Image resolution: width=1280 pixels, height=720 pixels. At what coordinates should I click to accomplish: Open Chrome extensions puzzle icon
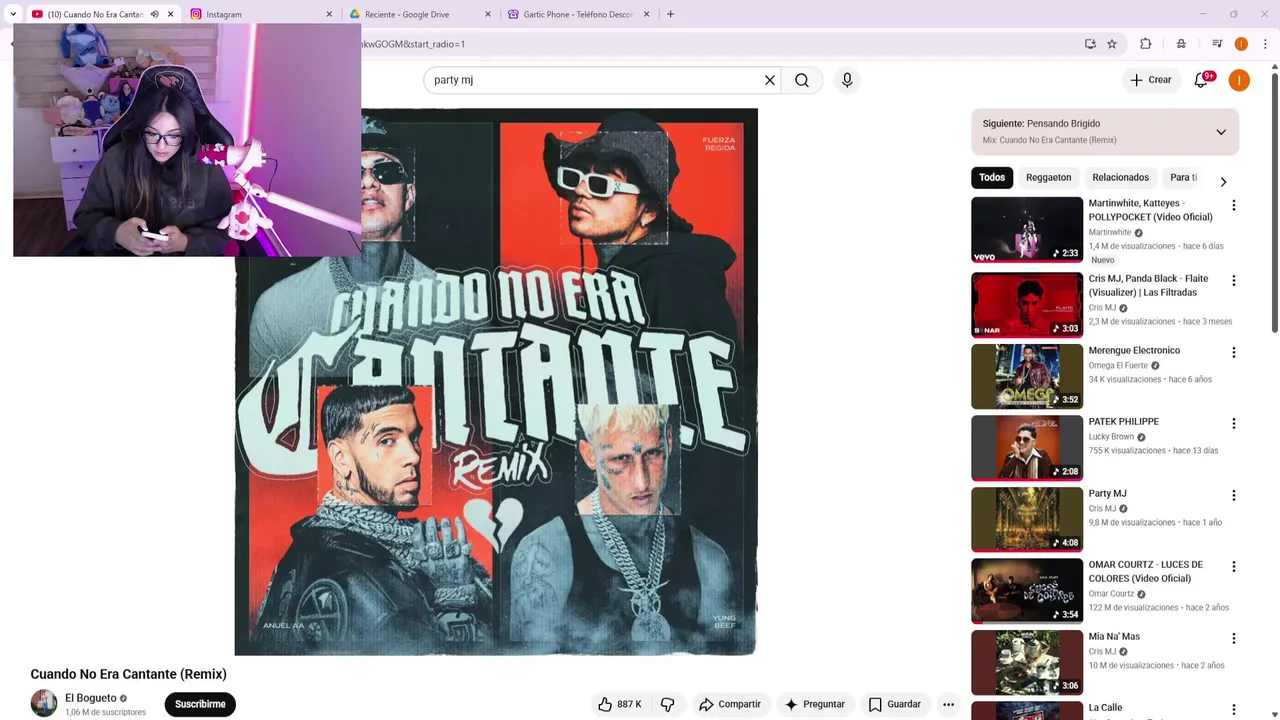point(1146,44)
